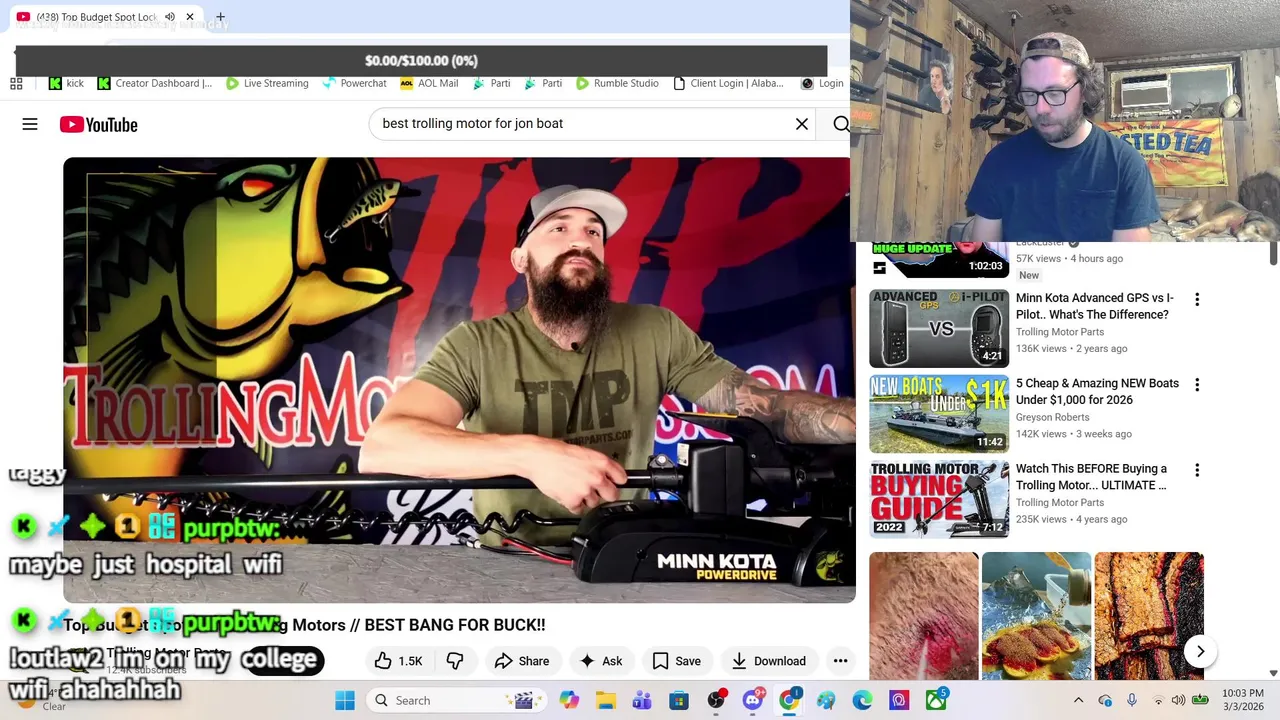The image size is (1280, 720).
Task: Open the YouTube hamburger guide menu
Action: (30, 124)
